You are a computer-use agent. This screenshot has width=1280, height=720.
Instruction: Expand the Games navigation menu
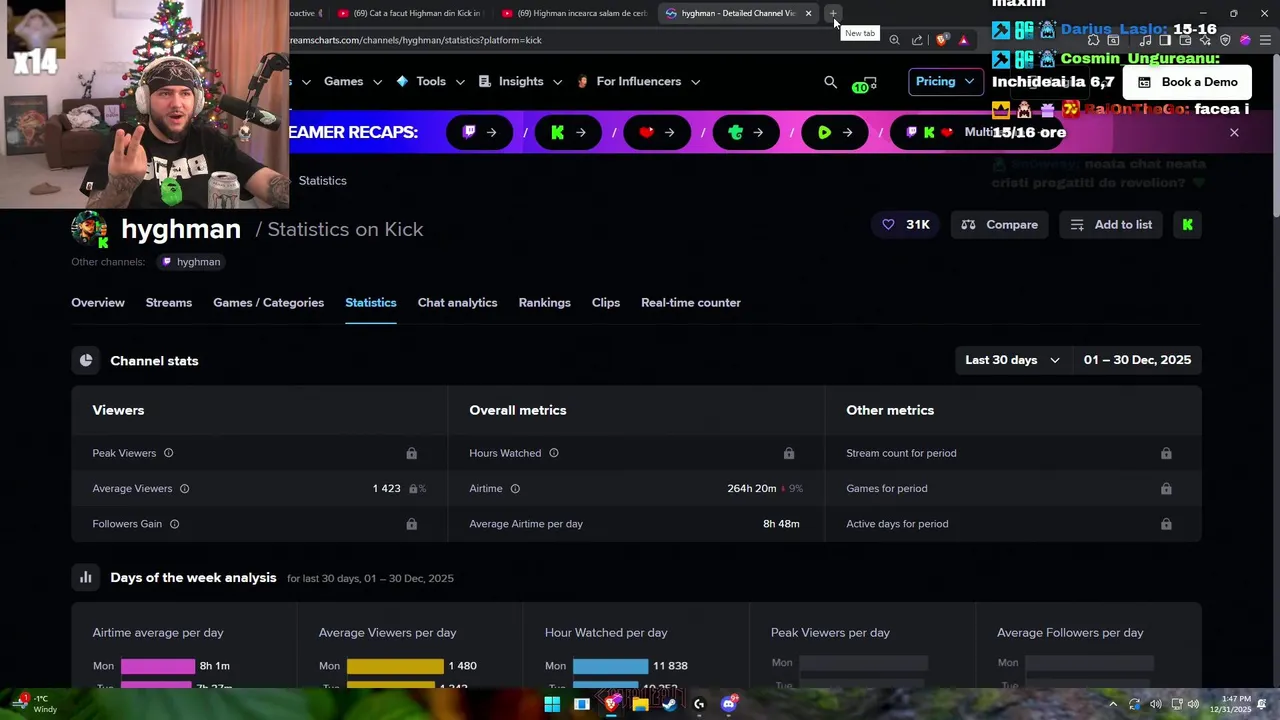[352, 82]
